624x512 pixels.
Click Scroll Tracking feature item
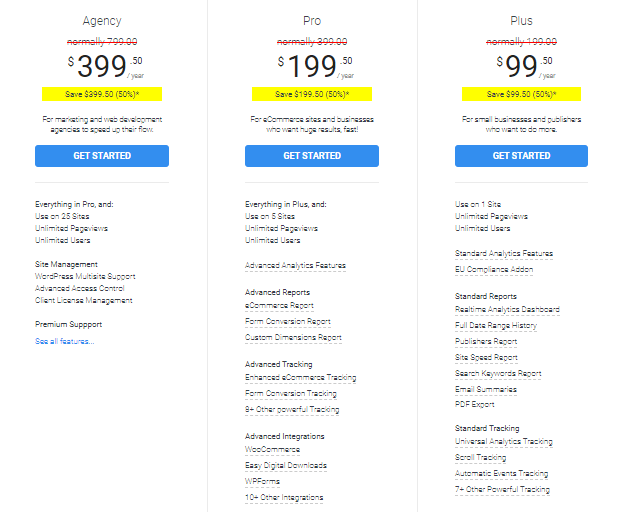(x=480, y=457)
